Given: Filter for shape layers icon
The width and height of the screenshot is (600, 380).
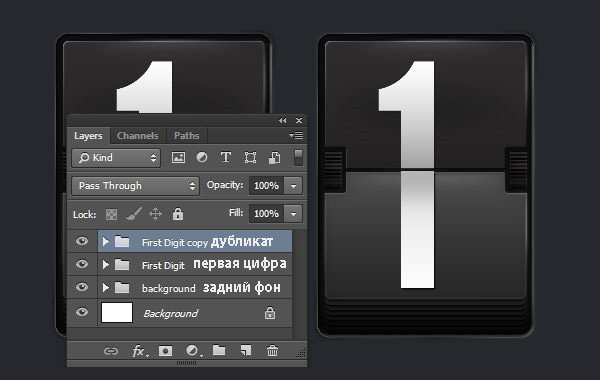Looking at the screenshot, I should pyautogui.click(x=250, y=158).
